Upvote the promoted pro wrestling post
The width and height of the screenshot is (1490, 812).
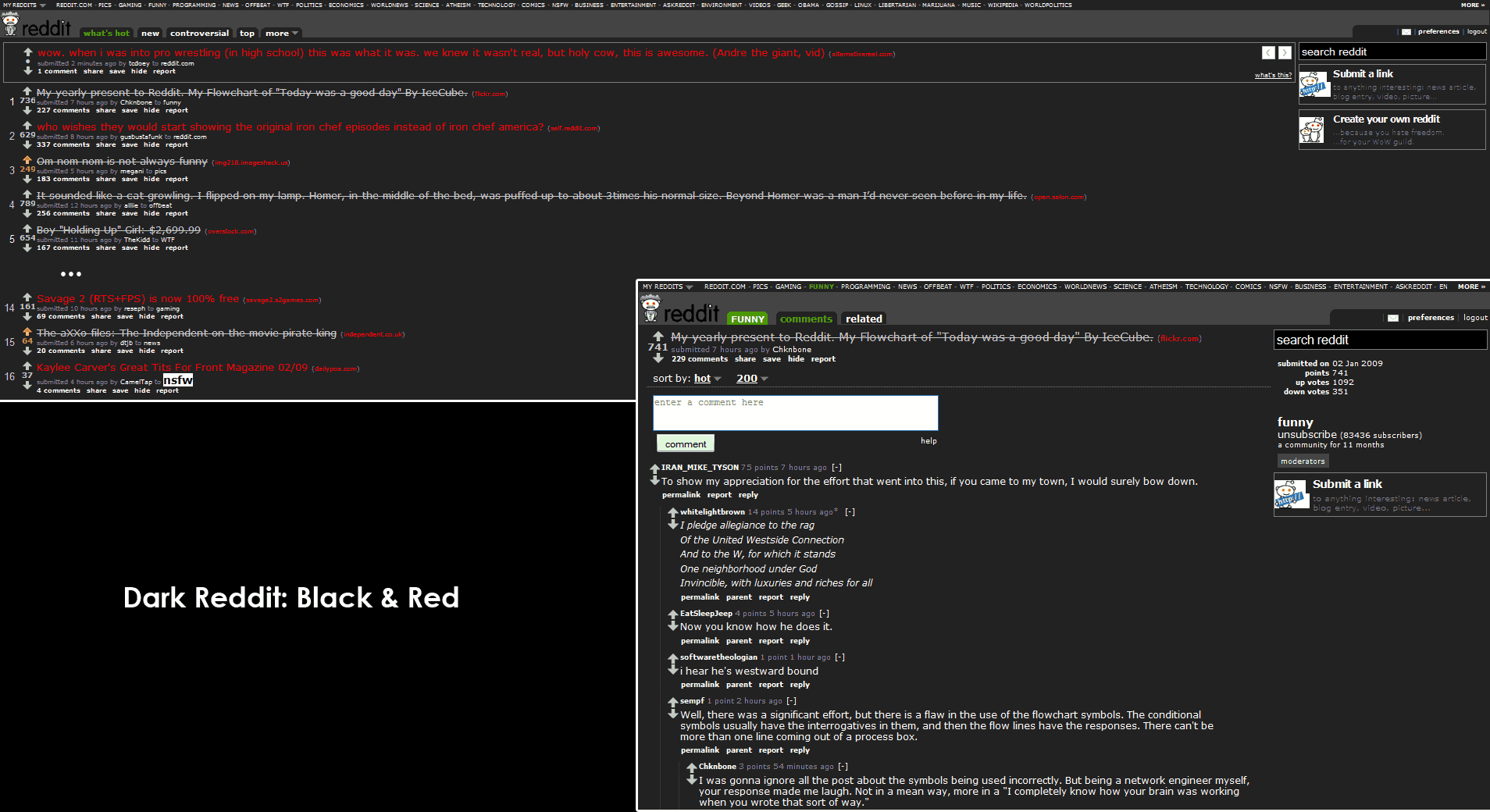tap(28, 52)
